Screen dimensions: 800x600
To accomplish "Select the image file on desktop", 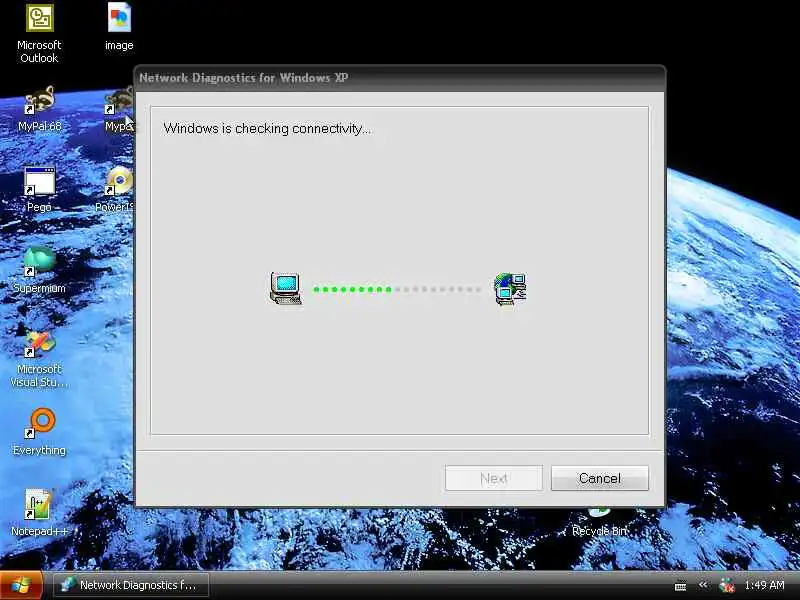I will 119,27.
